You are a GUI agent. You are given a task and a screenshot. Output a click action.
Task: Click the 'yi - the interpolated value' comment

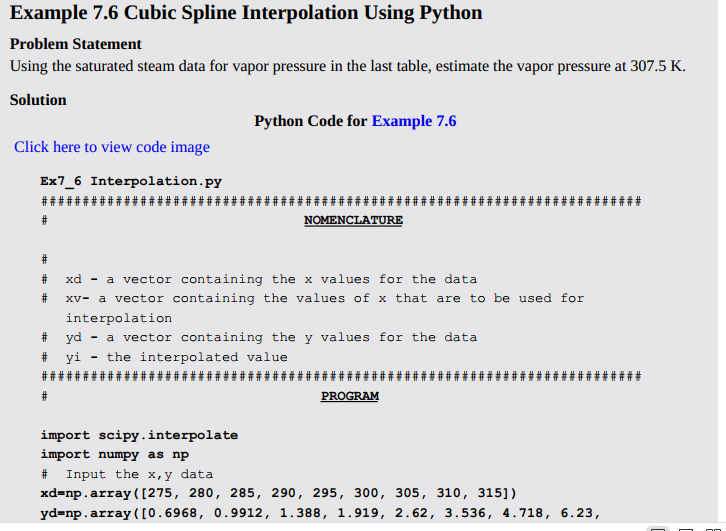164,357
